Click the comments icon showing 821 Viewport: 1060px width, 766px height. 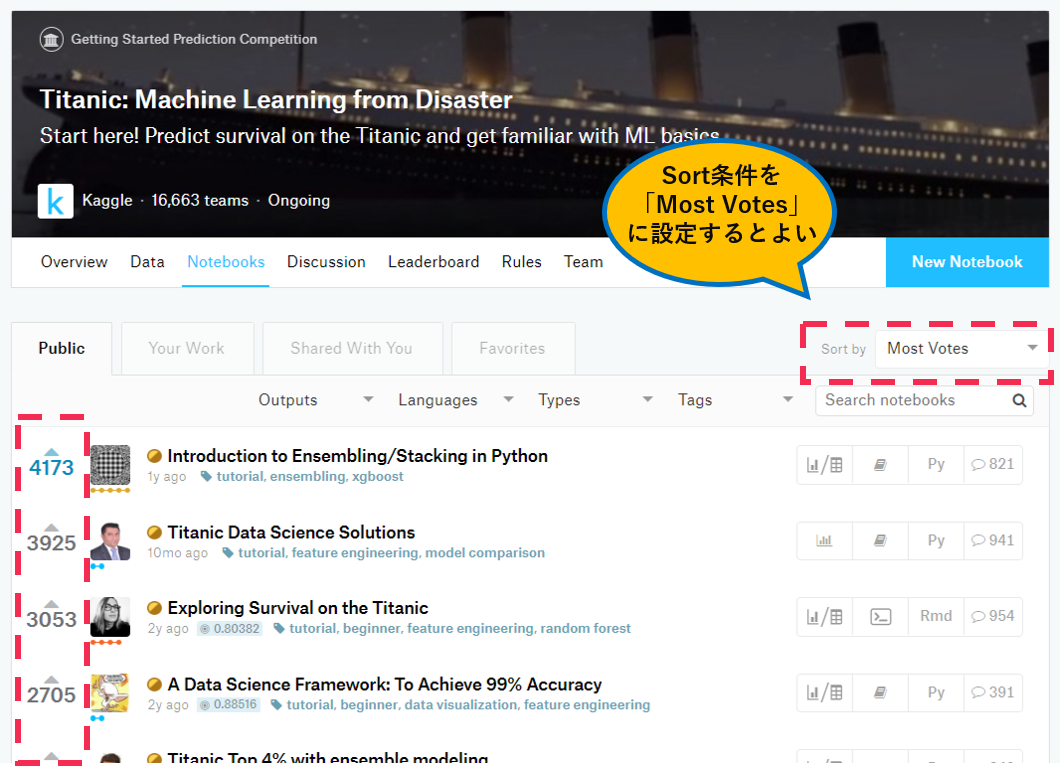point(978,464)
